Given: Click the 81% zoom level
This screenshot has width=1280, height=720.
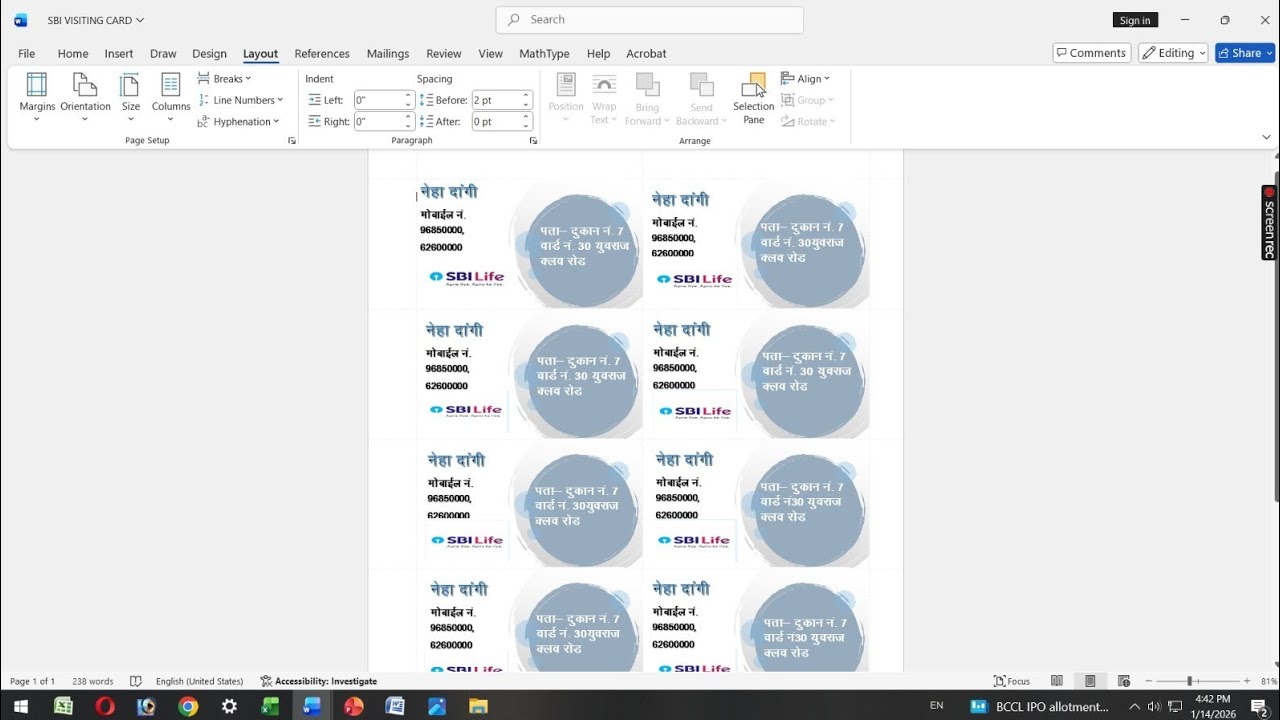Looking at the screenshot, I should pos(1267,681).
